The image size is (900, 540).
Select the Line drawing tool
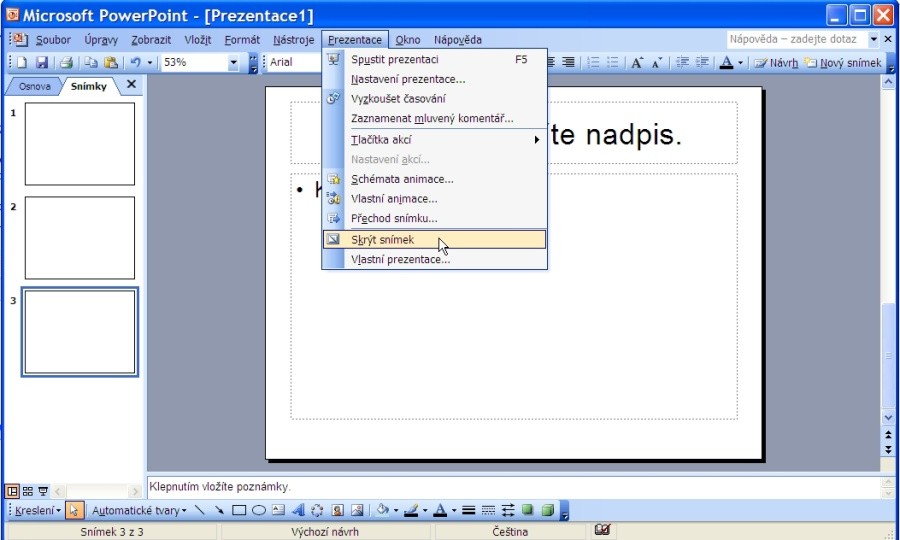pyautogui.click(x=199, y=510)
